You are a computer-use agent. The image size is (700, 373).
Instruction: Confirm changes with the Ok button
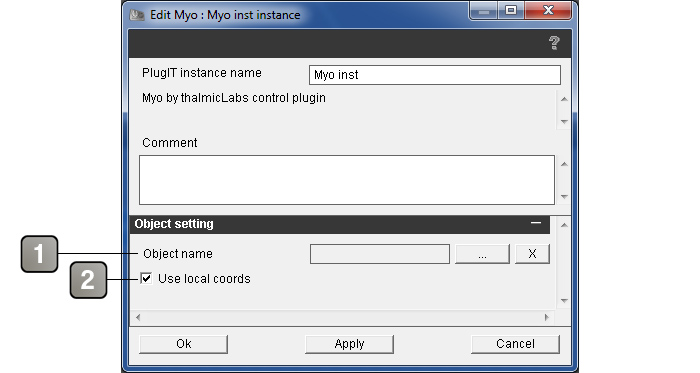(x=183, y=344)
